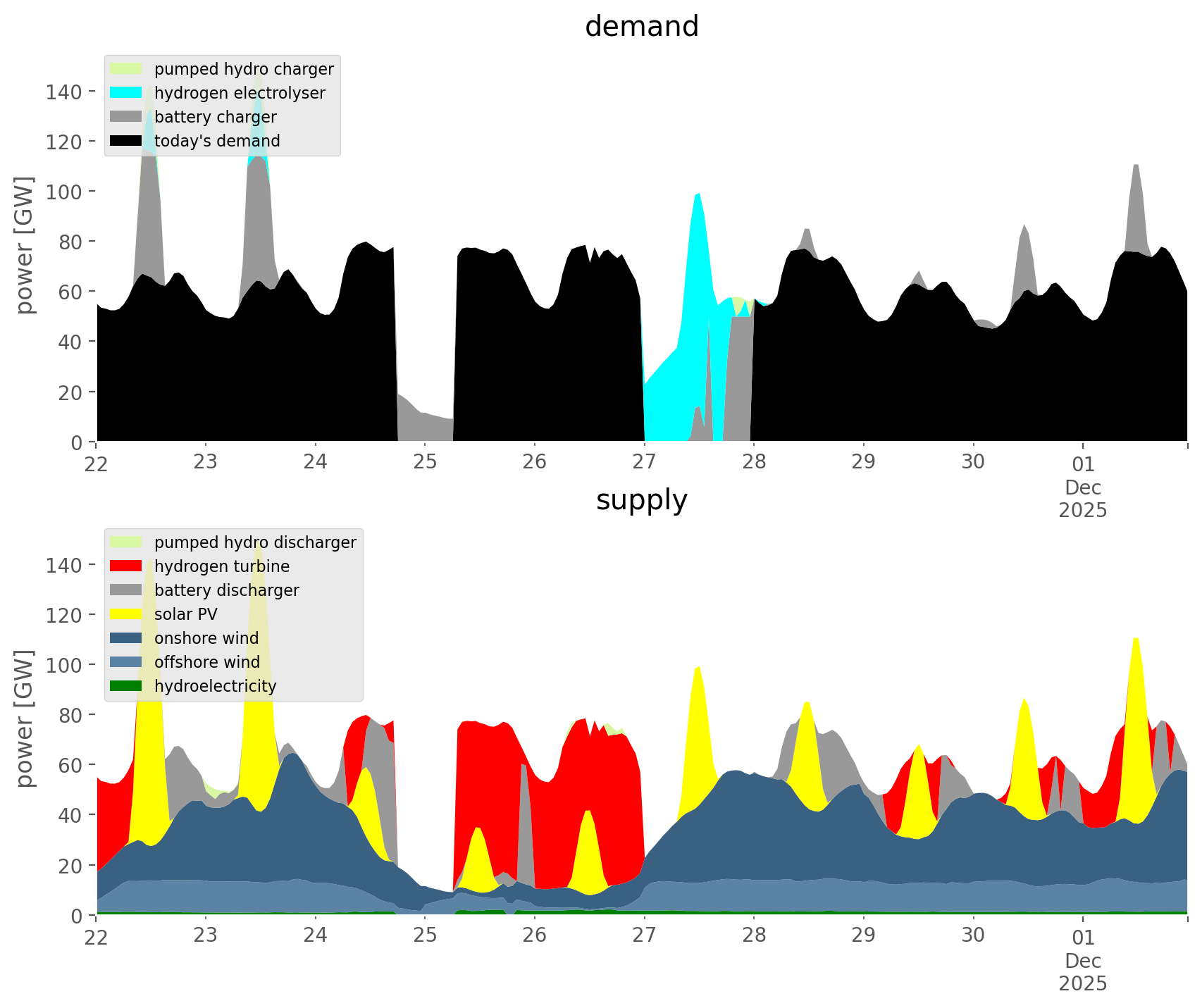This screenshot has height=1008, width=1202.
Task: Click the battery discharger legend swatch
Action: point(126,590)
